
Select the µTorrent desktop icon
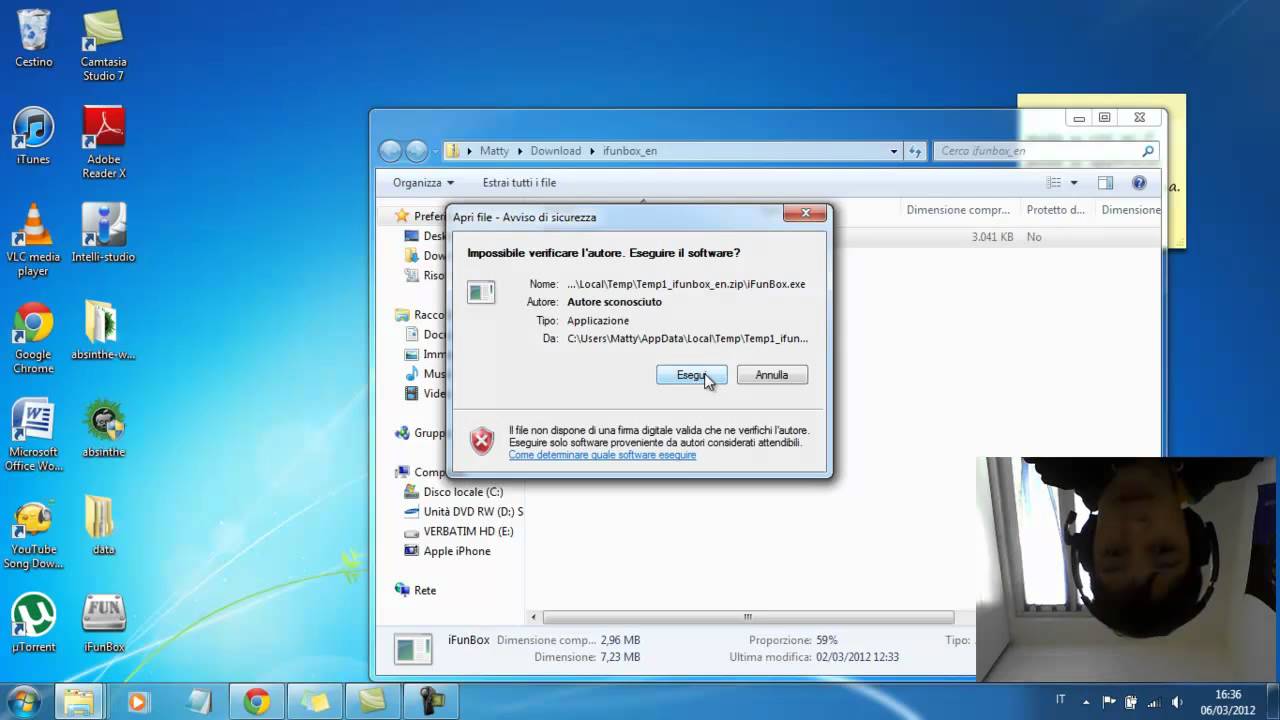click(33, 623)
